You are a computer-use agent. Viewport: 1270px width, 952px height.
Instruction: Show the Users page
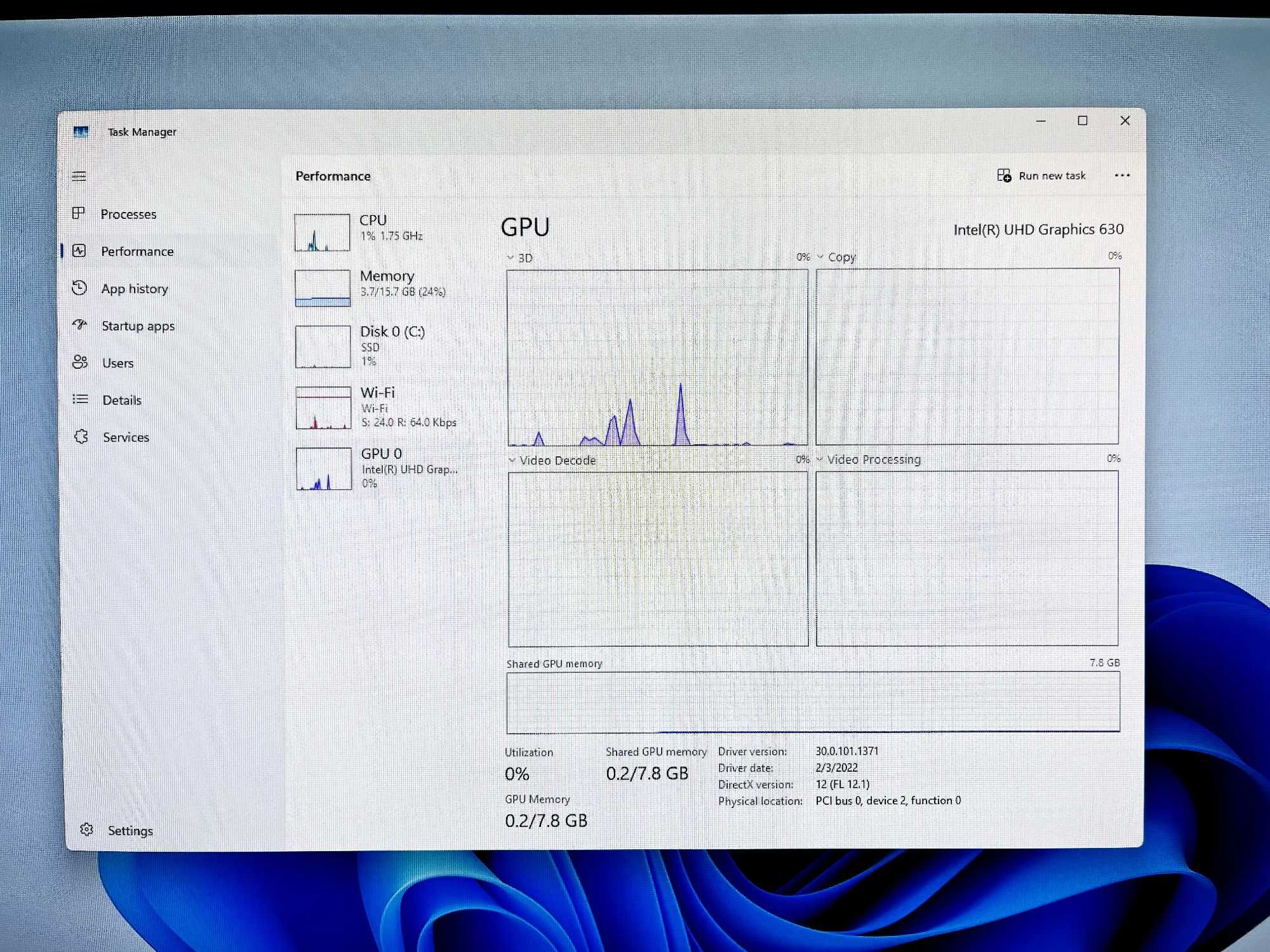coord(117,363)
